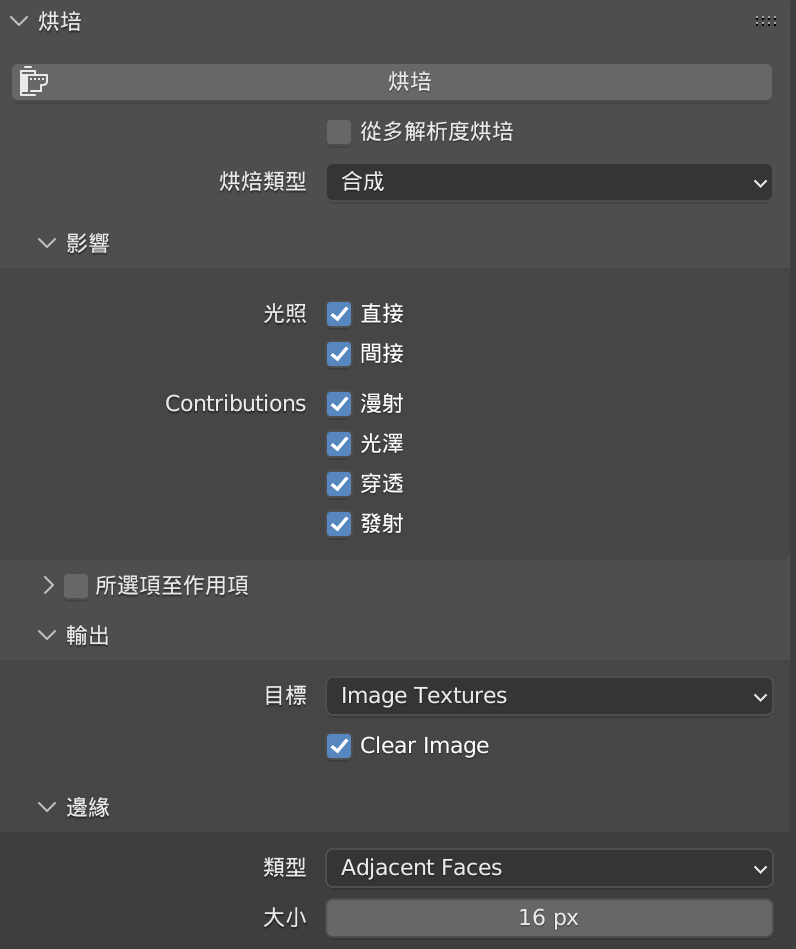This screenshot has width=796, height=949.
Task: Collapse the 輸出 section
Action: pos(46,635)
